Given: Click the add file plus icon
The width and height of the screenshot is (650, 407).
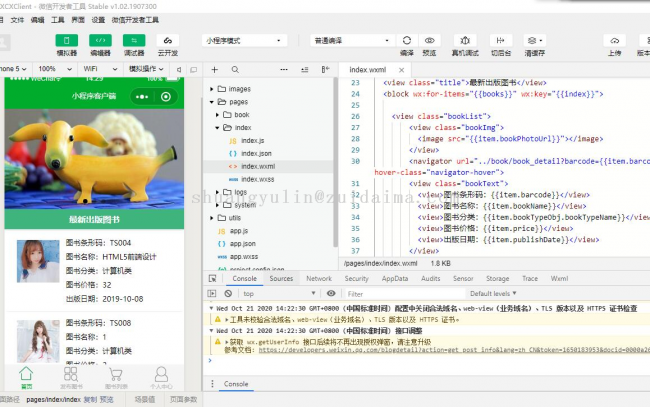Looking at the screenshot, I should point(215,70).
